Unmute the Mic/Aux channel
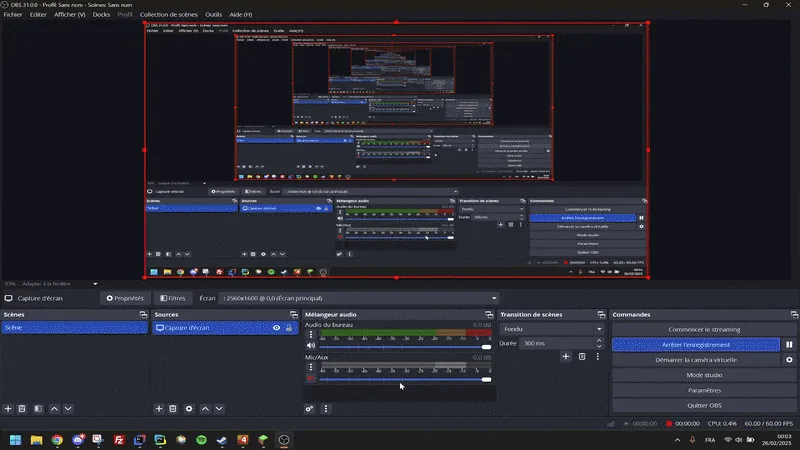Viewport: 800px width, 450px height. click(x=311, y=379)
